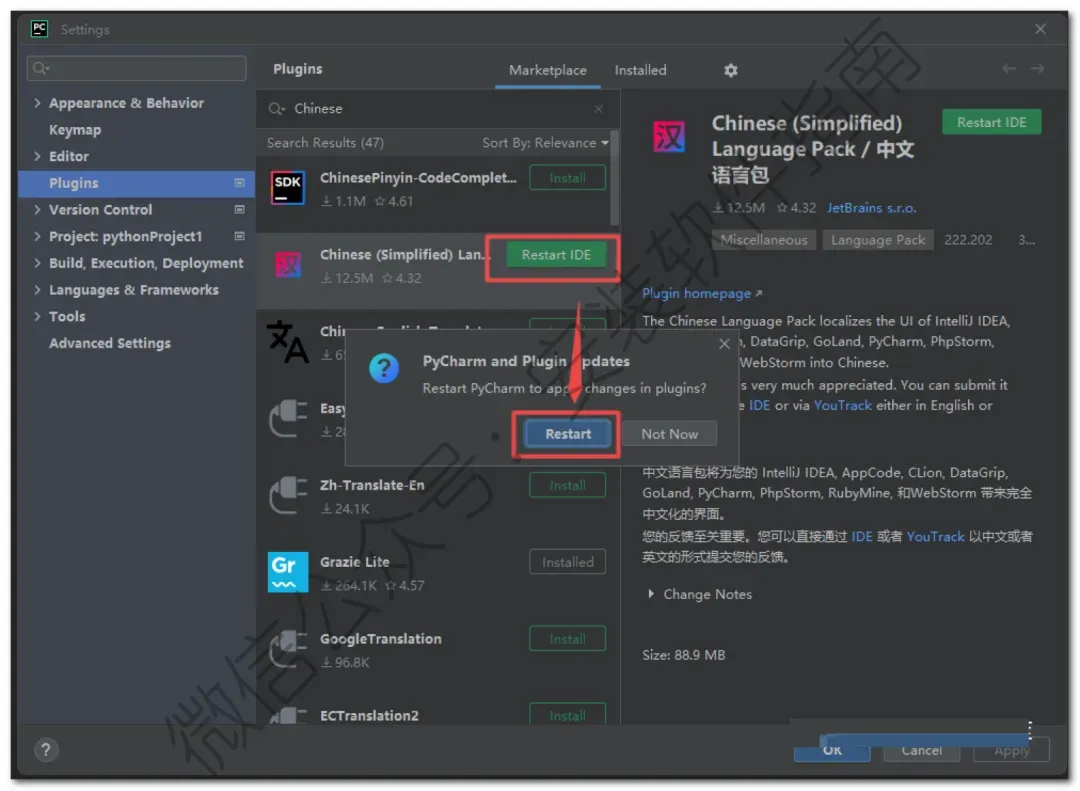The image size is (1080, 791).
Task: Click the Search Results (47) label
Action: 325,143
